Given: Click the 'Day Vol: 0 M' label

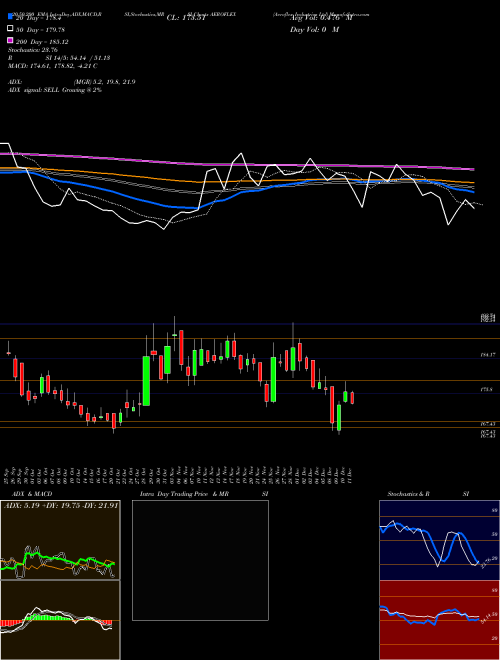Looking at the screenshot, I should (x=314, y=30).
